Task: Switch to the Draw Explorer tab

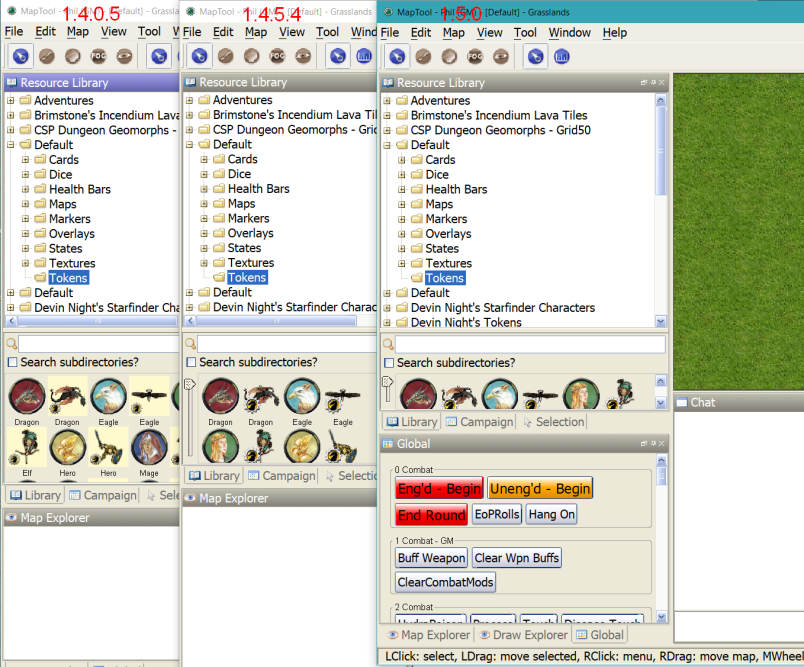Action: [x=524, y=635]
